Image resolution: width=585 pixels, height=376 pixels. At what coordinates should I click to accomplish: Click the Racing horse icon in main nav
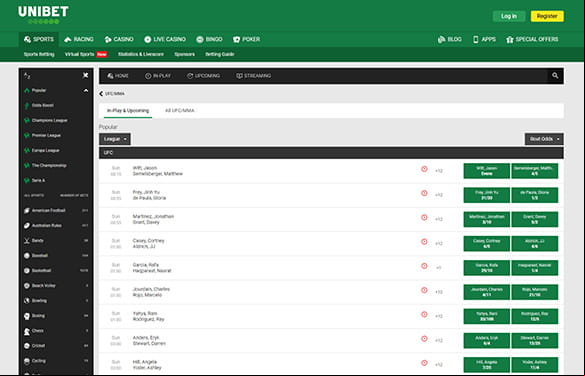pyautogui.click(x=68, y=39)
